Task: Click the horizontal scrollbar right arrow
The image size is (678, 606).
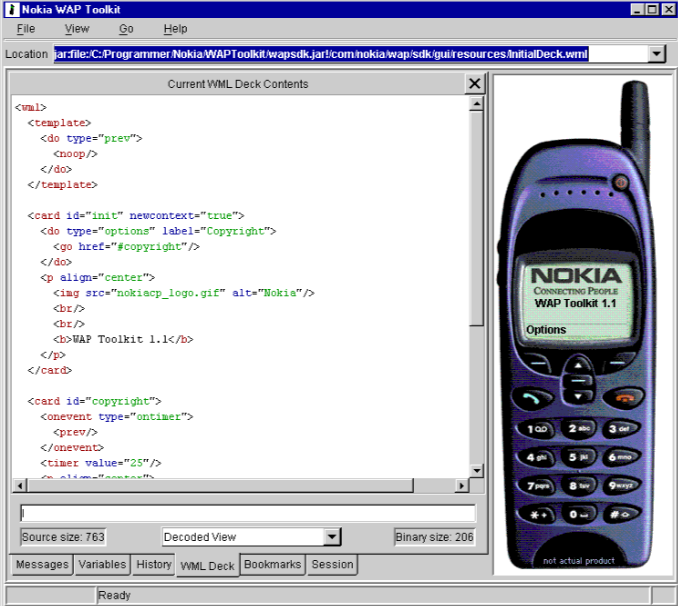Action: [x=462, y=485]
